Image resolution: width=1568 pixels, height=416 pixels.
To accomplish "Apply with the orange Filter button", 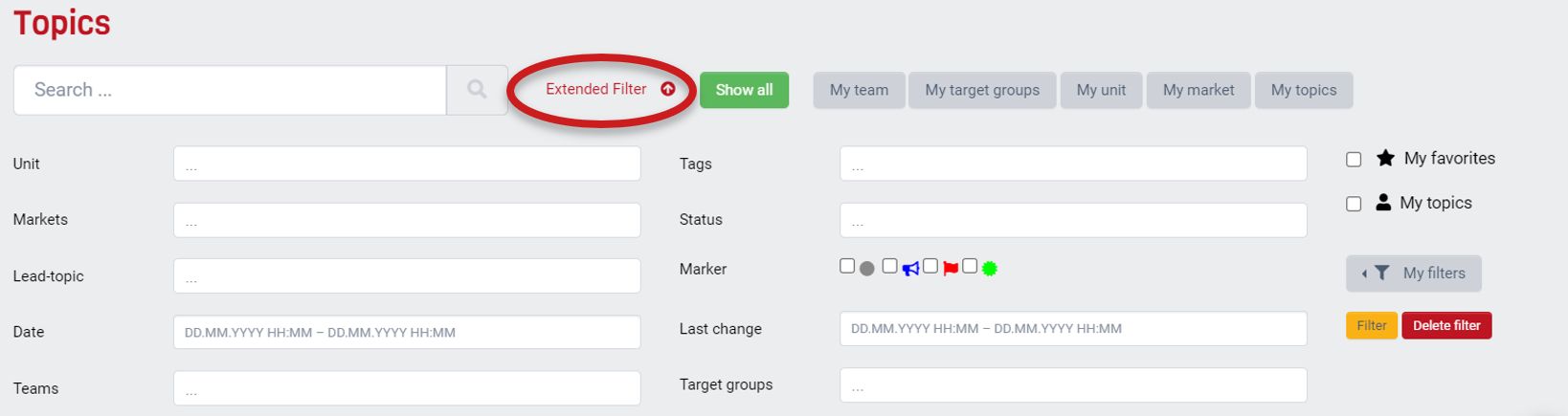I will click(1372, 325).
